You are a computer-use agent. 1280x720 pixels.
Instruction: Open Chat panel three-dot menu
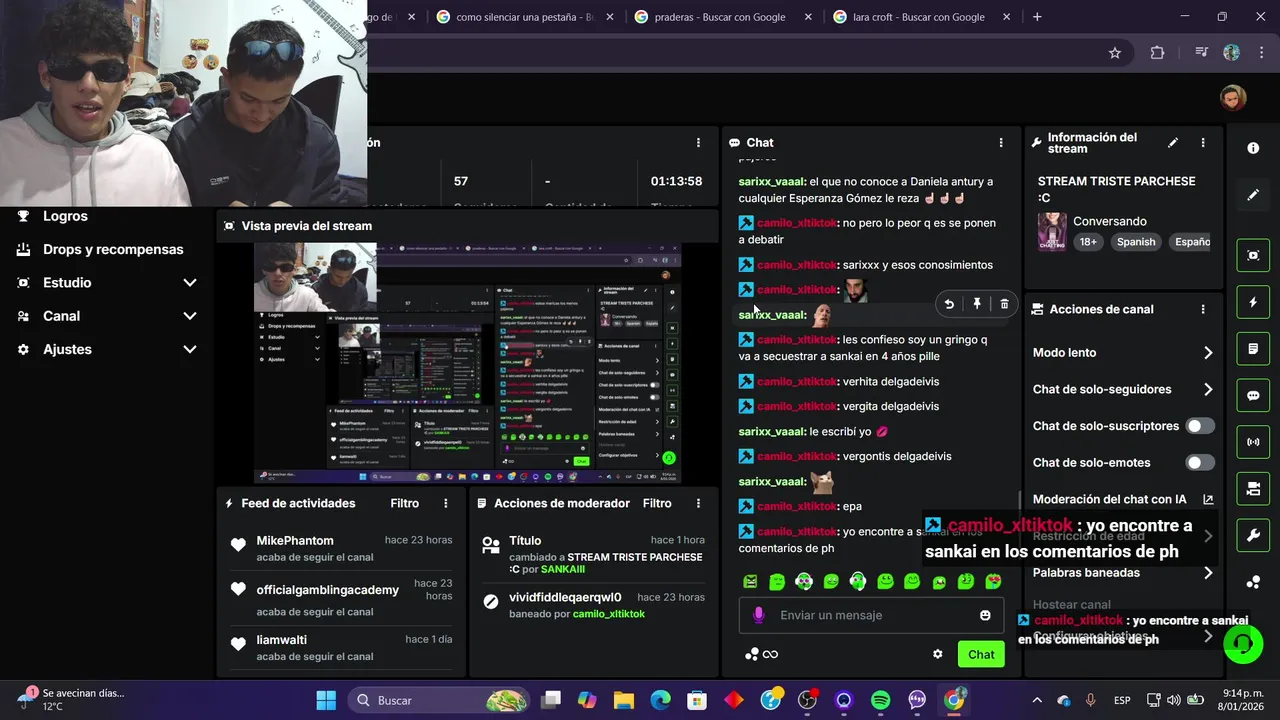click(1001, 143)
